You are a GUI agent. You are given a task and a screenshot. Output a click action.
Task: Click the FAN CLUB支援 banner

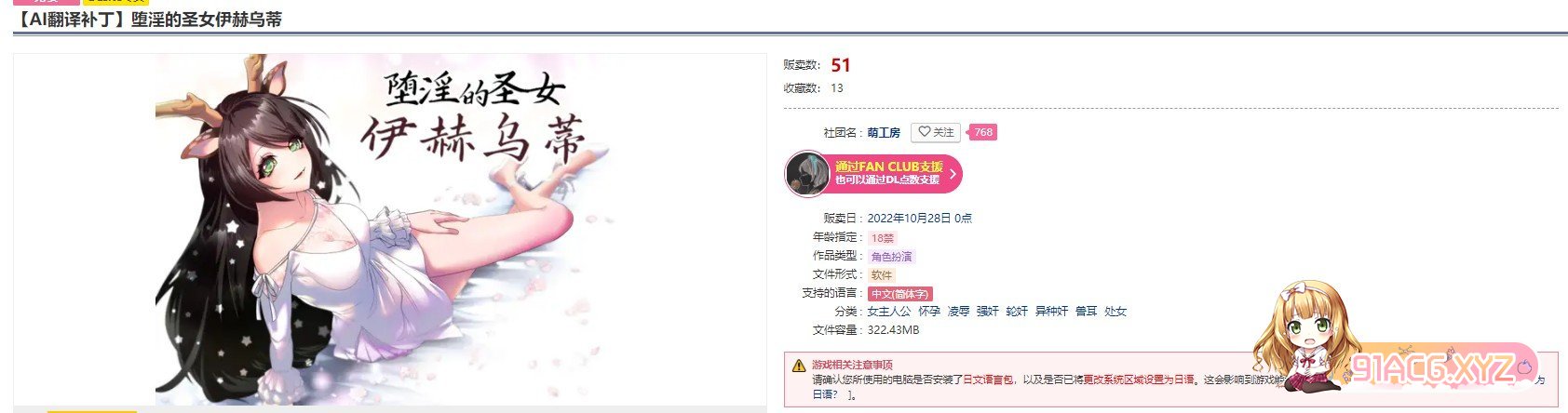tap(874, 173)
